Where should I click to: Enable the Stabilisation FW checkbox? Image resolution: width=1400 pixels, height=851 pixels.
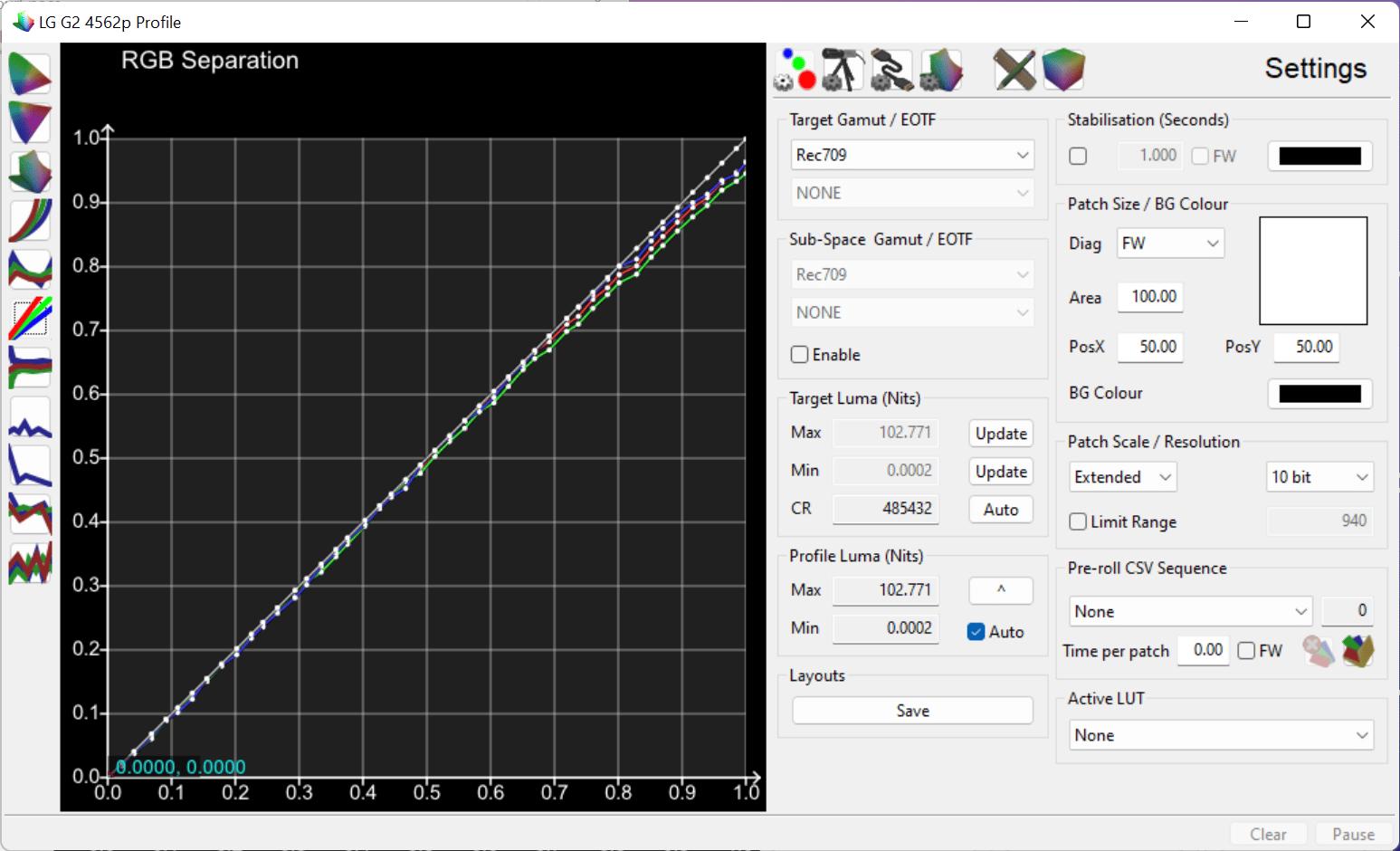[1200, 156]
